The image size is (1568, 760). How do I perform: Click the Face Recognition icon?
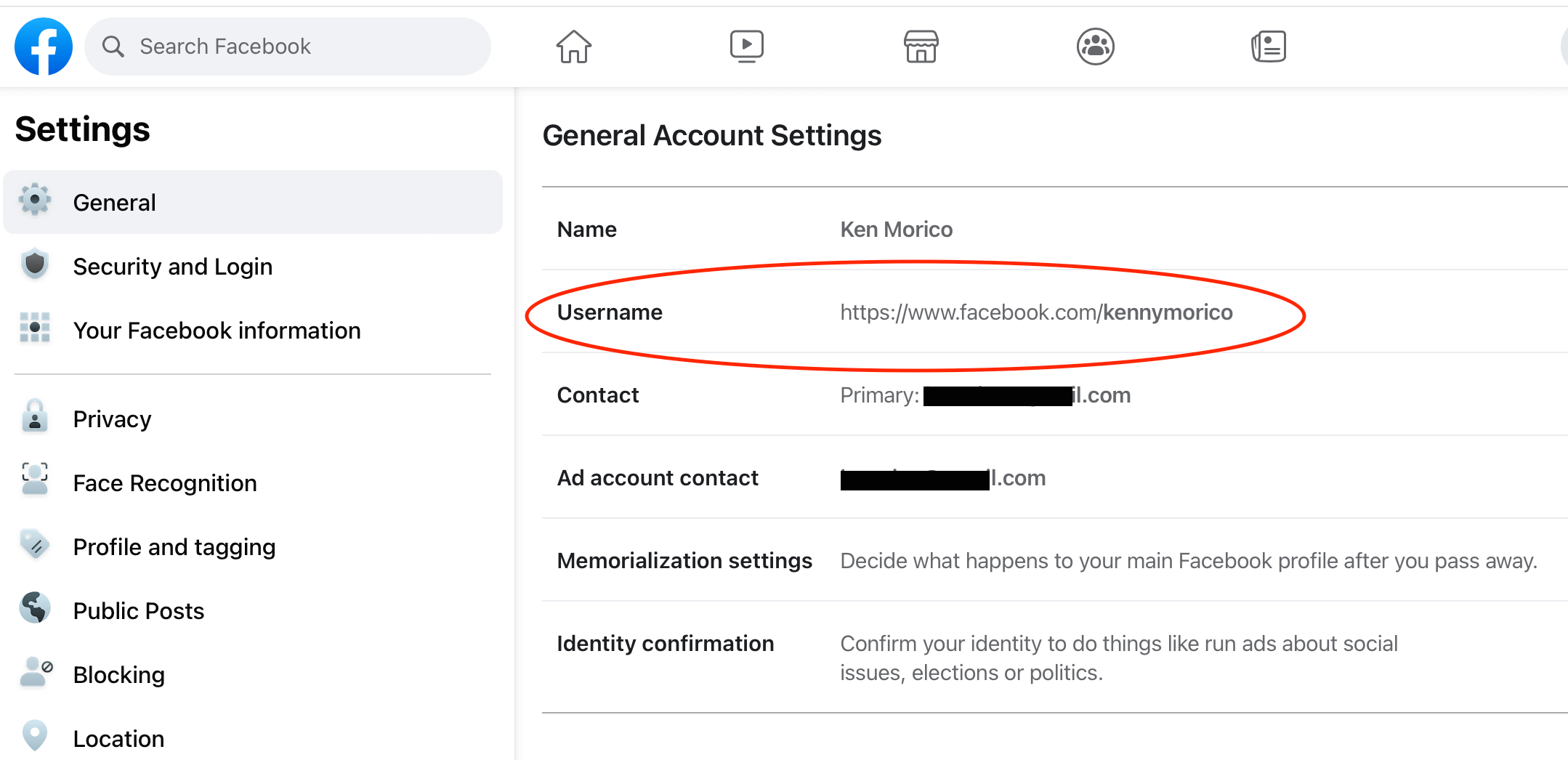(x=34, y=481)
